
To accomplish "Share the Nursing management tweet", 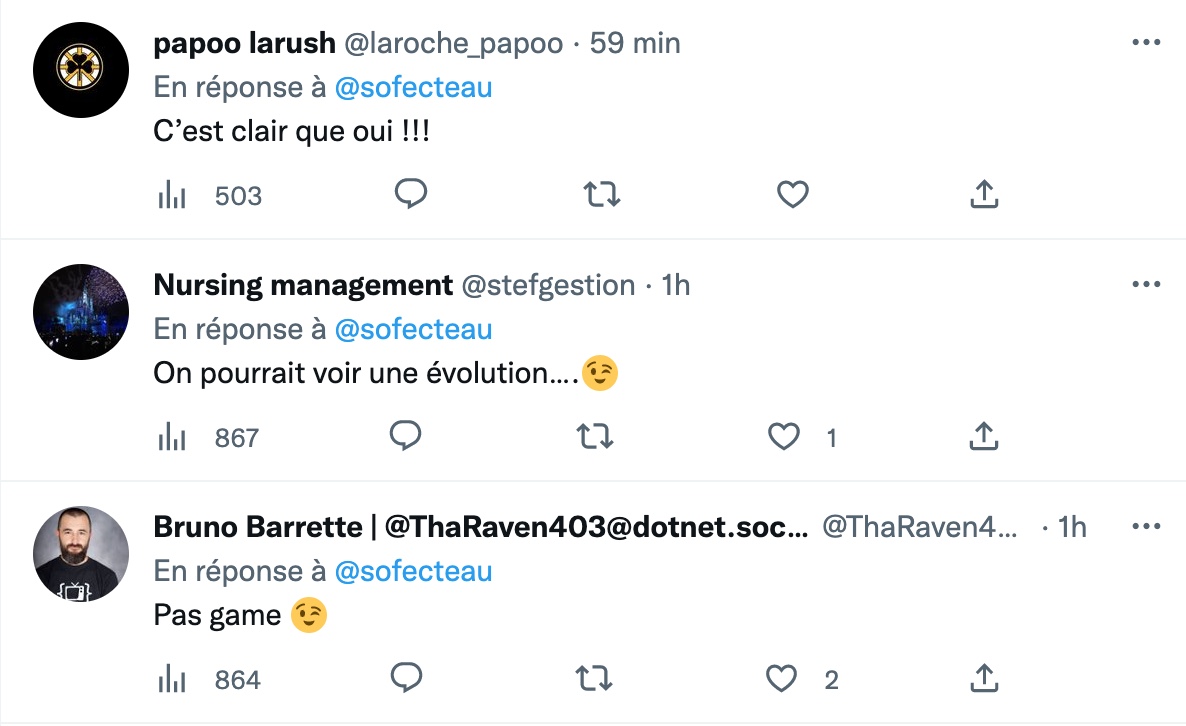I will click(x=984, y=436).
